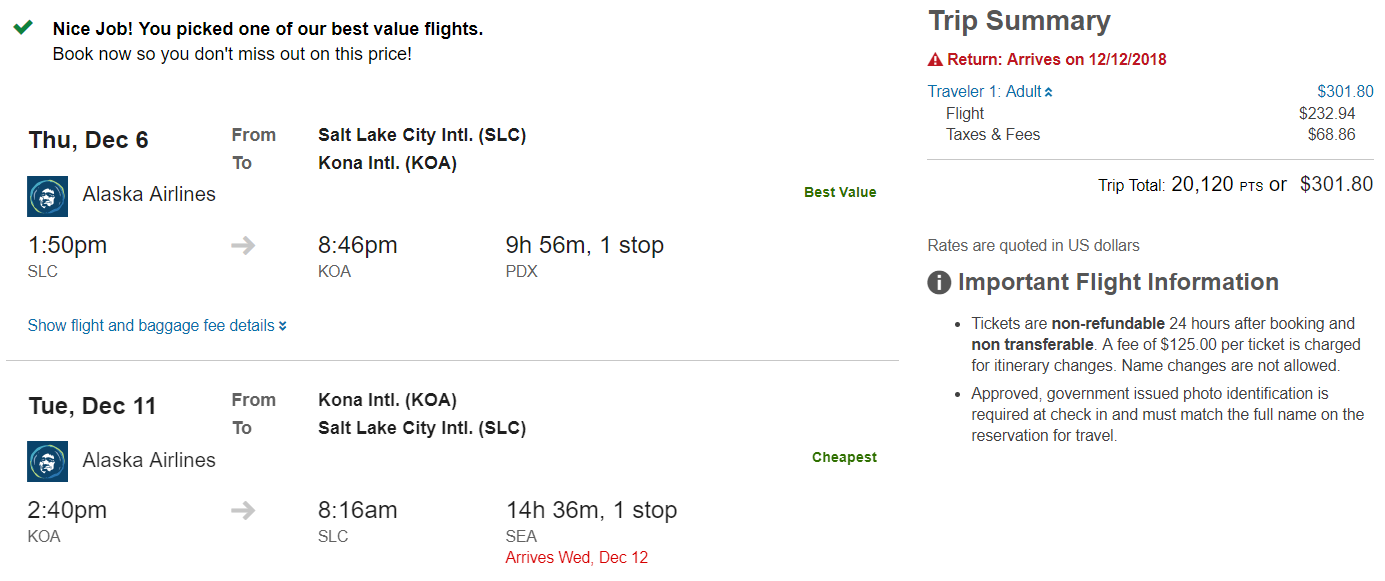Click double chevron after baggage fee details
This screenshot has width=1385, height=581.
(283, 326)
